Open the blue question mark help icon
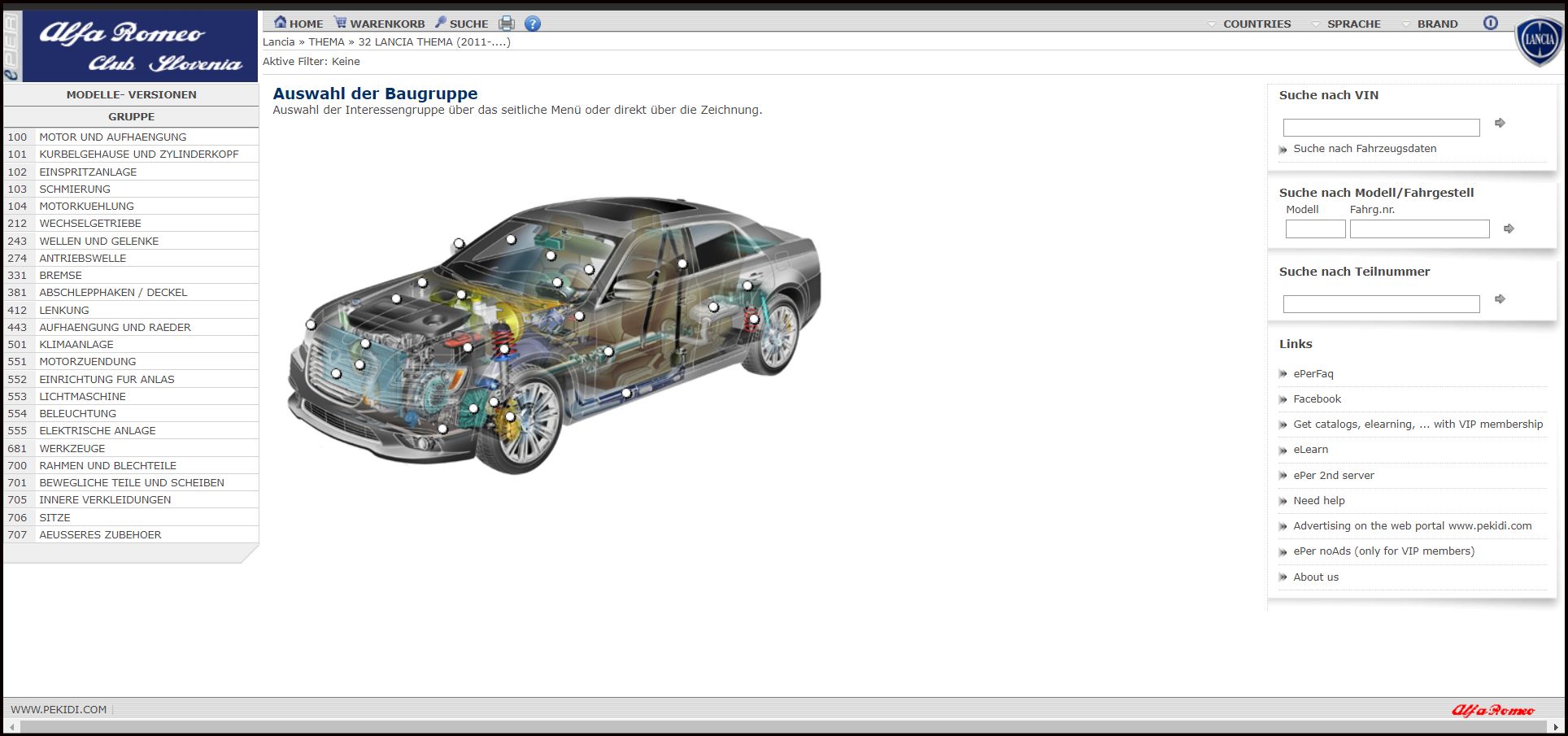The image size is (1568, 736). (533, 24)
